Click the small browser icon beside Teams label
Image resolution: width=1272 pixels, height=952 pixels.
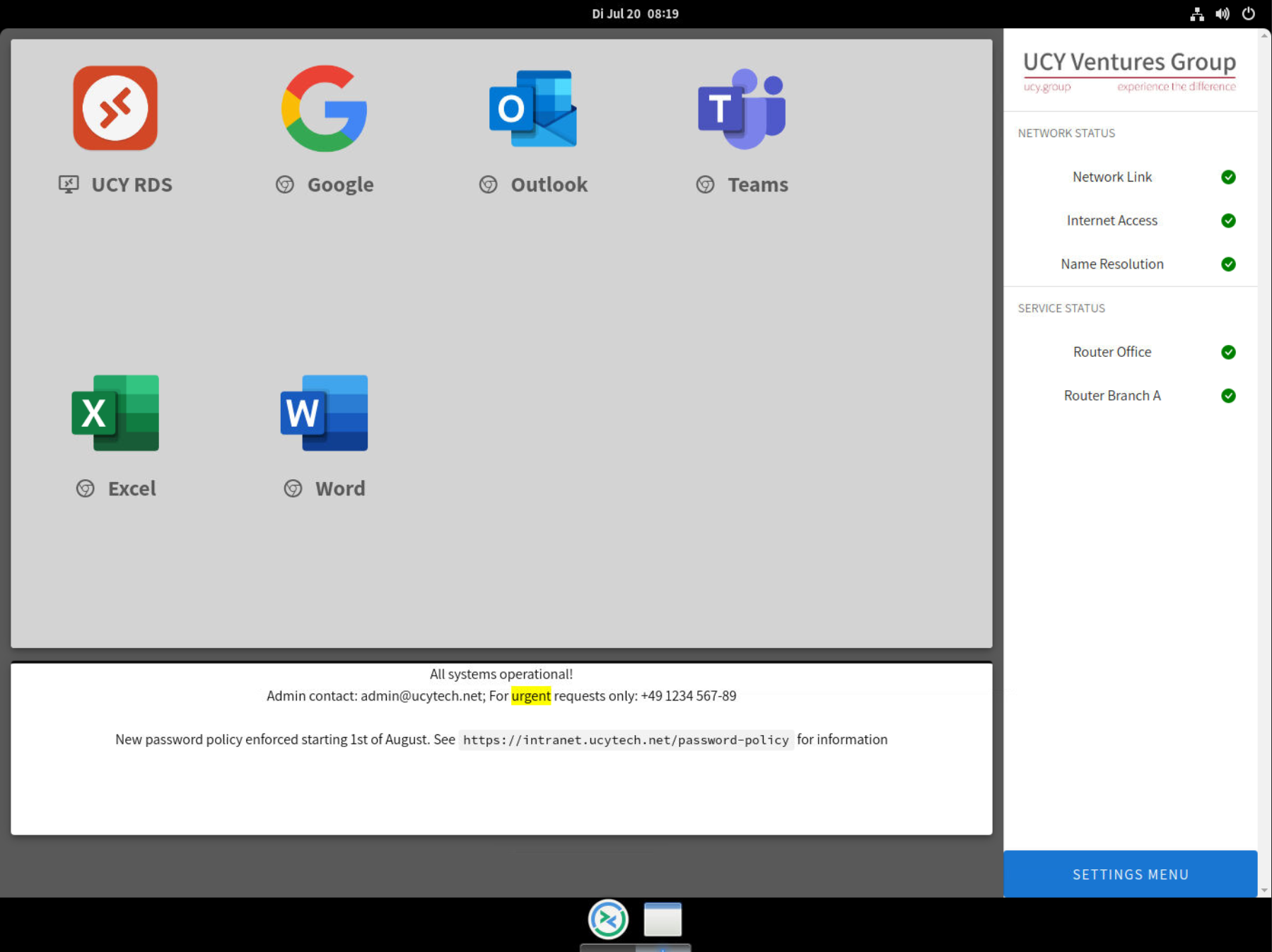click(x=706, y=184)
